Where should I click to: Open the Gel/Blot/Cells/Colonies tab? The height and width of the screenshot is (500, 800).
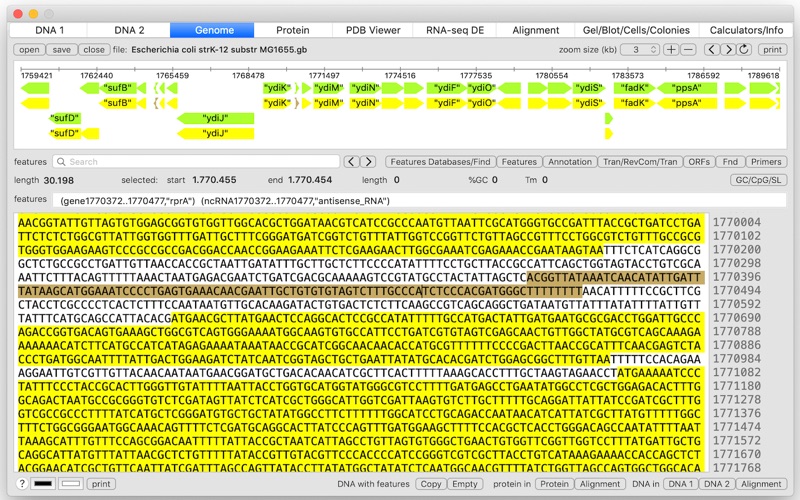click(x=636, y=30)
